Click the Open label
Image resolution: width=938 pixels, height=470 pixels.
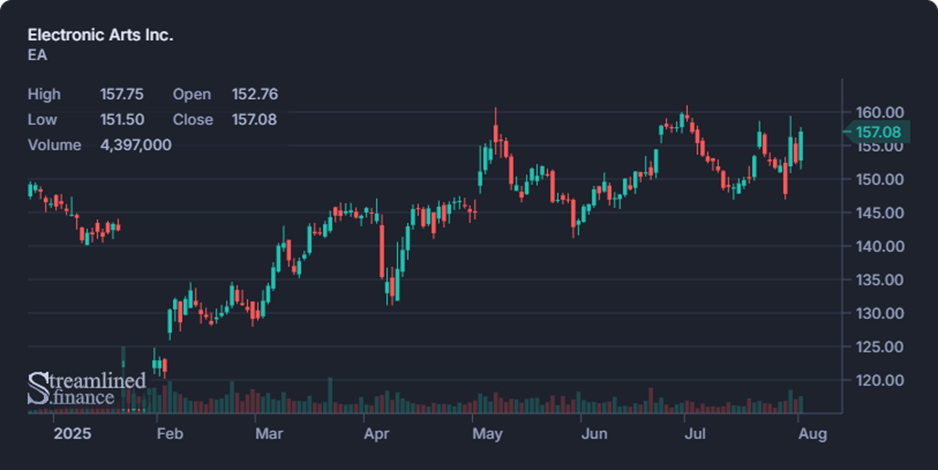coord(192,94)
